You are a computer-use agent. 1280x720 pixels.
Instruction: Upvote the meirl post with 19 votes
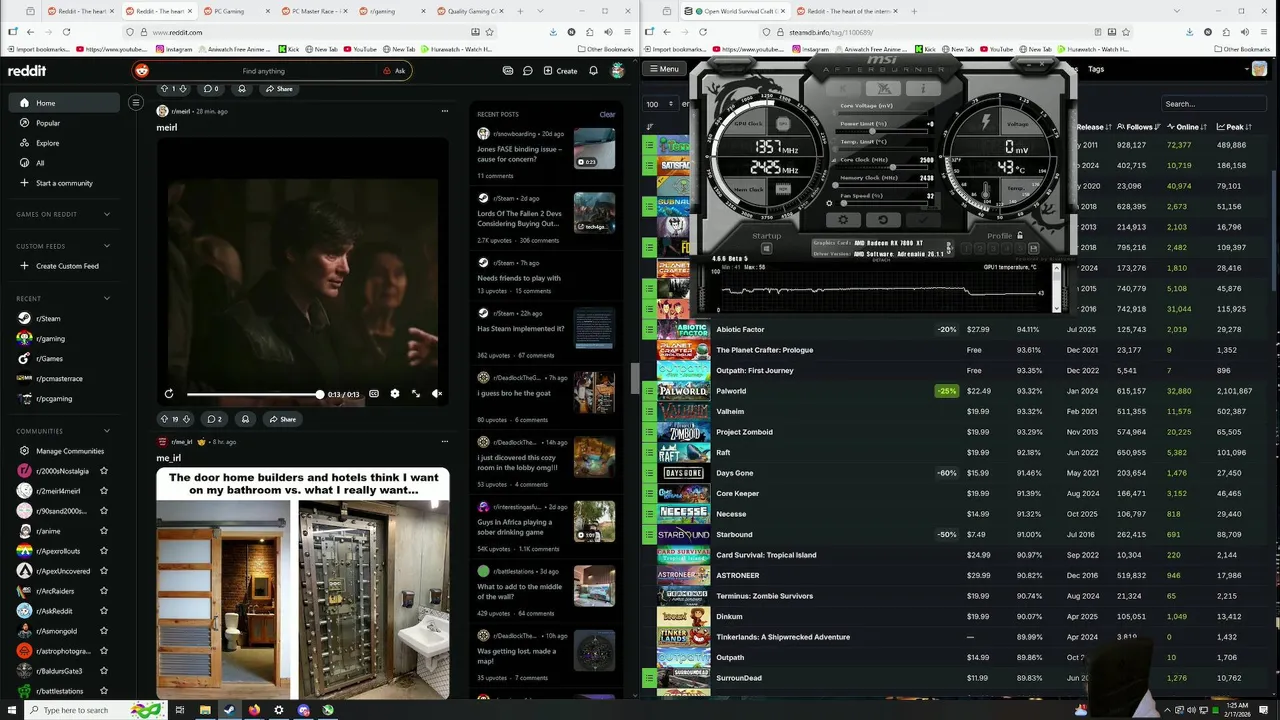(164, 419)
